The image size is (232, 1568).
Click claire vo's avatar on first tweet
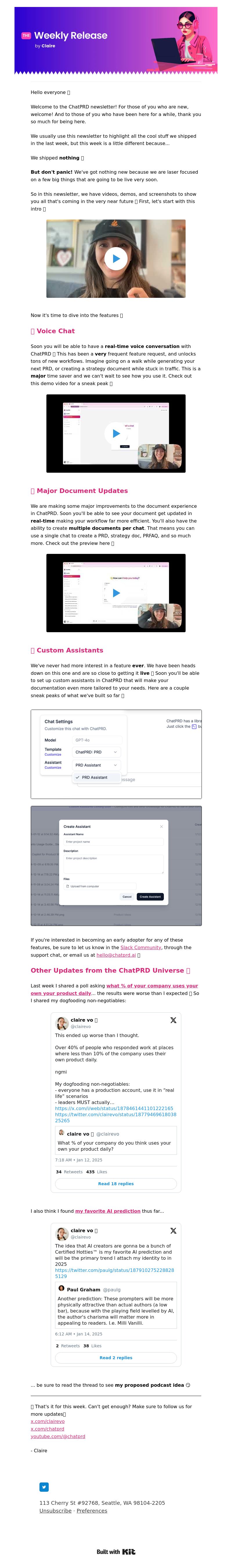click(62, 1023)
